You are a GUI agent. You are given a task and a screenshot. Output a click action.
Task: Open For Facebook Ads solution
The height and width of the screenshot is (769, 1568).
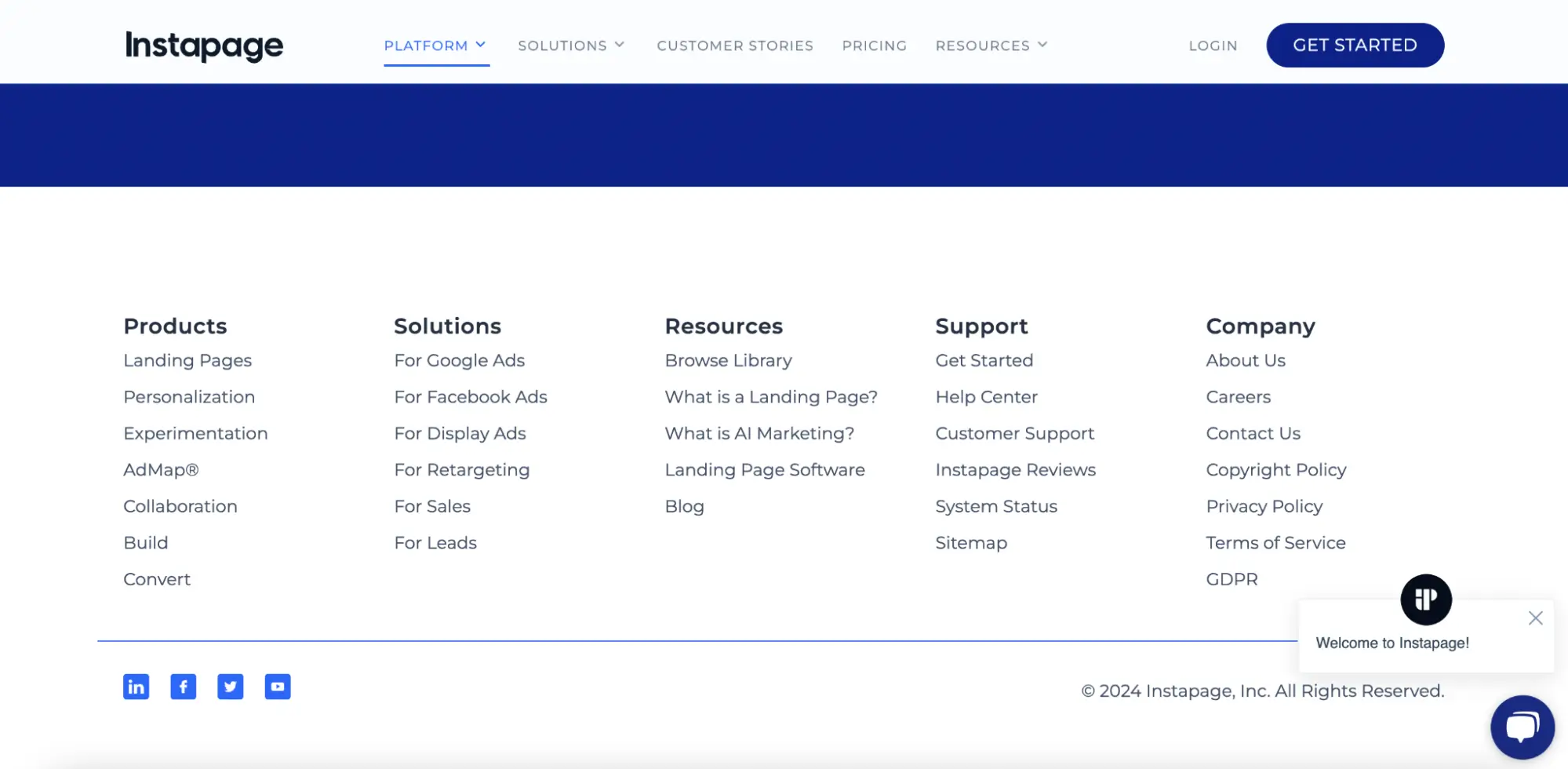471,397
